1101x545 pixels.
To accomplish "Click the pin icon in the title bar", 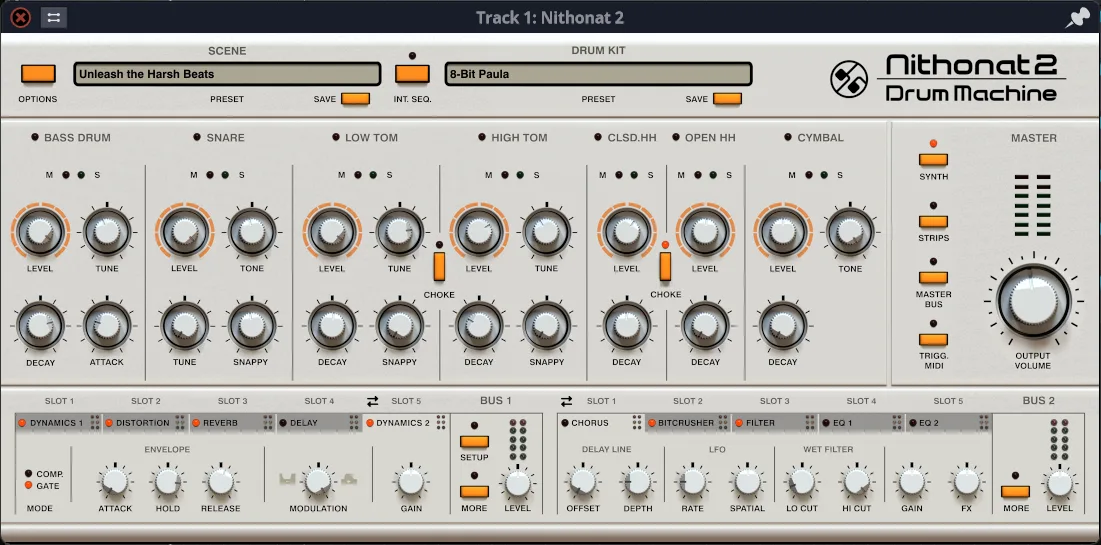I will (1078, 18).
